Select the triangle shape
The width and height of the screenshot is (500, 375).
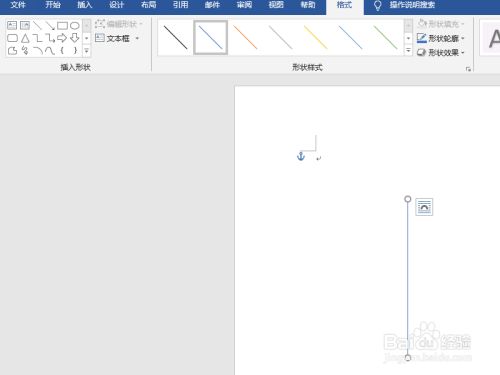tap(25, 38)
